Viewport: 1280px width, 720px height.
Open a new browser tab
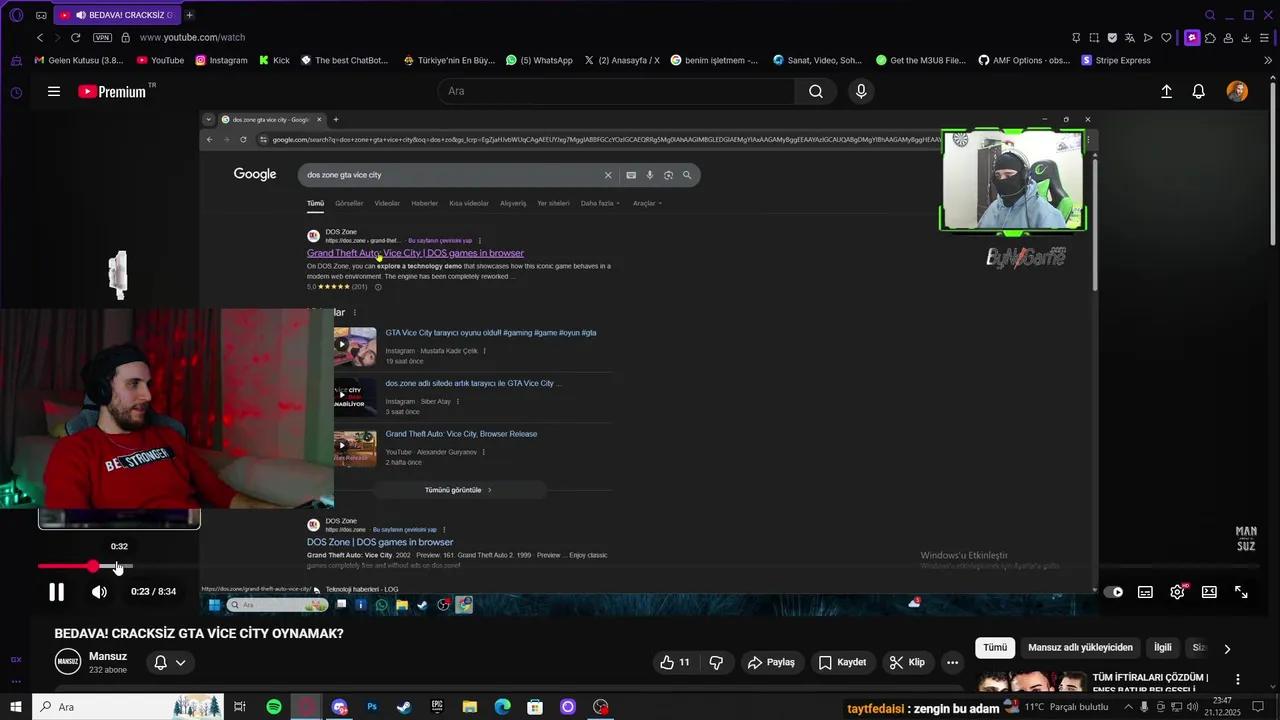[x=189, y=15]
